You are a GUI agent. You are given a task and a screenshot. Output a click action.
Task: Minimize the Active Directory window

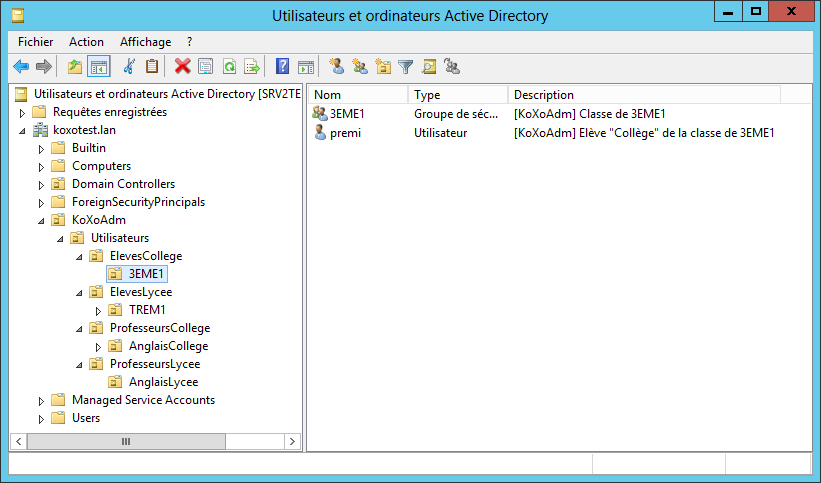coord(728,11)
